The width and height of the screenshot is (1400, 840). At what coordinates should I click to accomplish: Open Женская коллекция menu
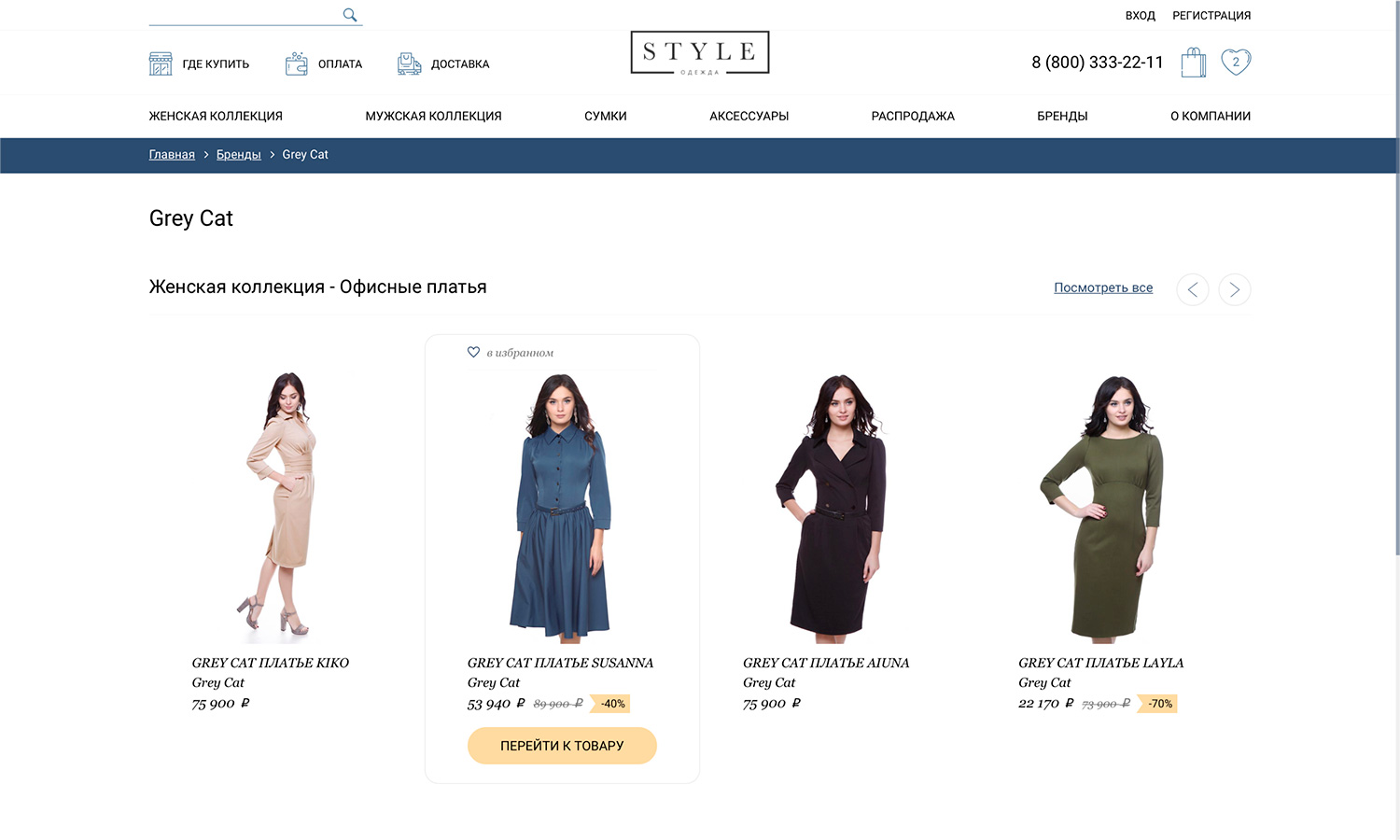pyautogui.click(x=216, y=116)
